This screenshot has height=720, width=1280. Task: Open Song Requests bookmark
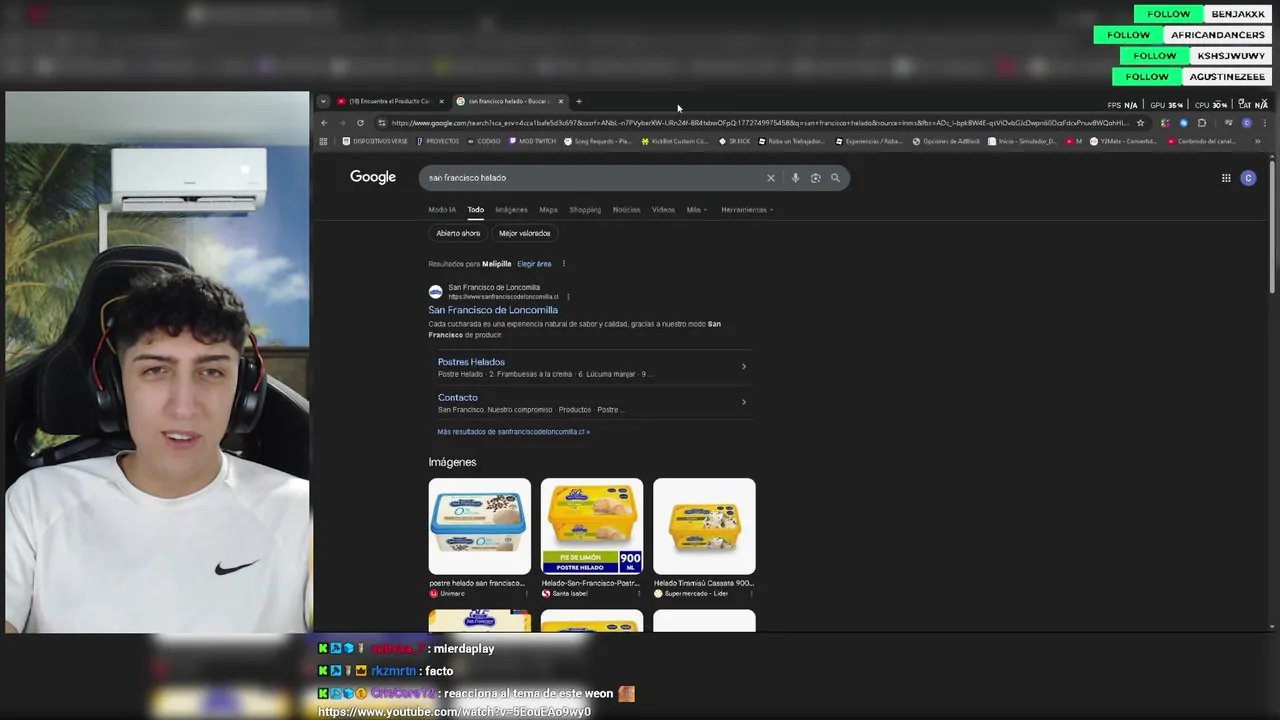598,141
